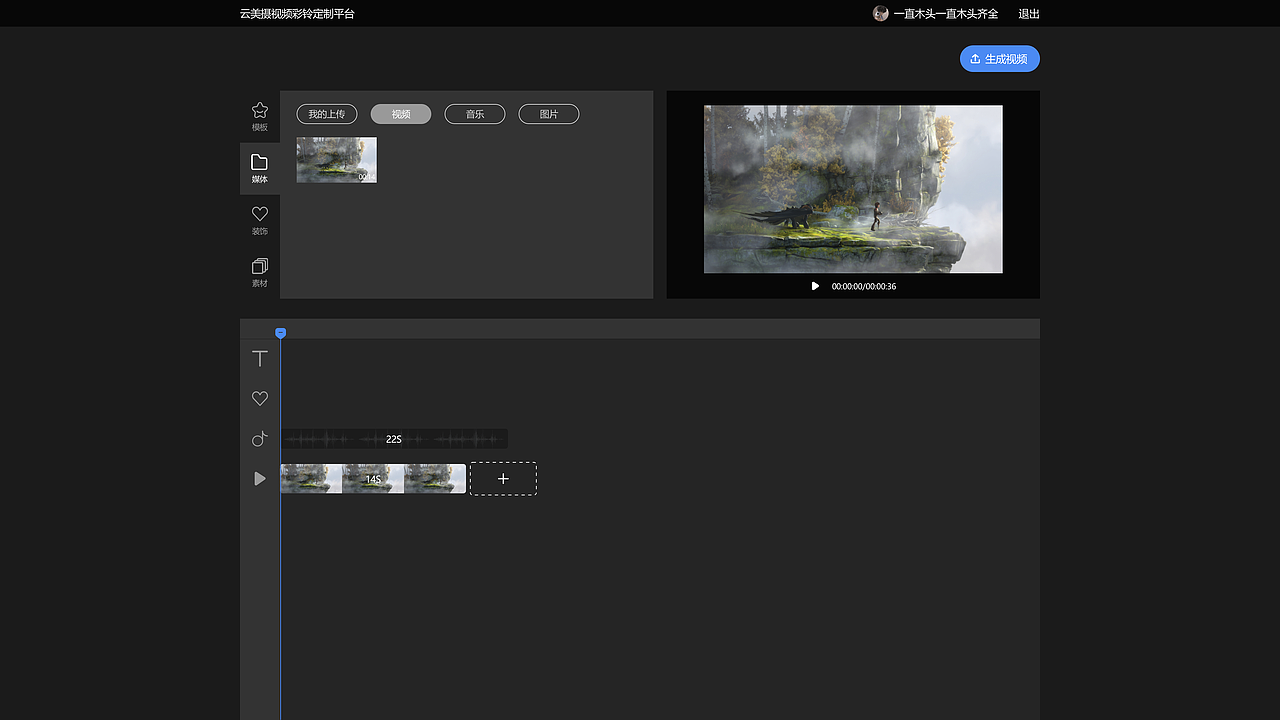The height and width of the screenshot is (720, 1280).
Task: Select the heart decoration track icon
Action: click(260, 398)
